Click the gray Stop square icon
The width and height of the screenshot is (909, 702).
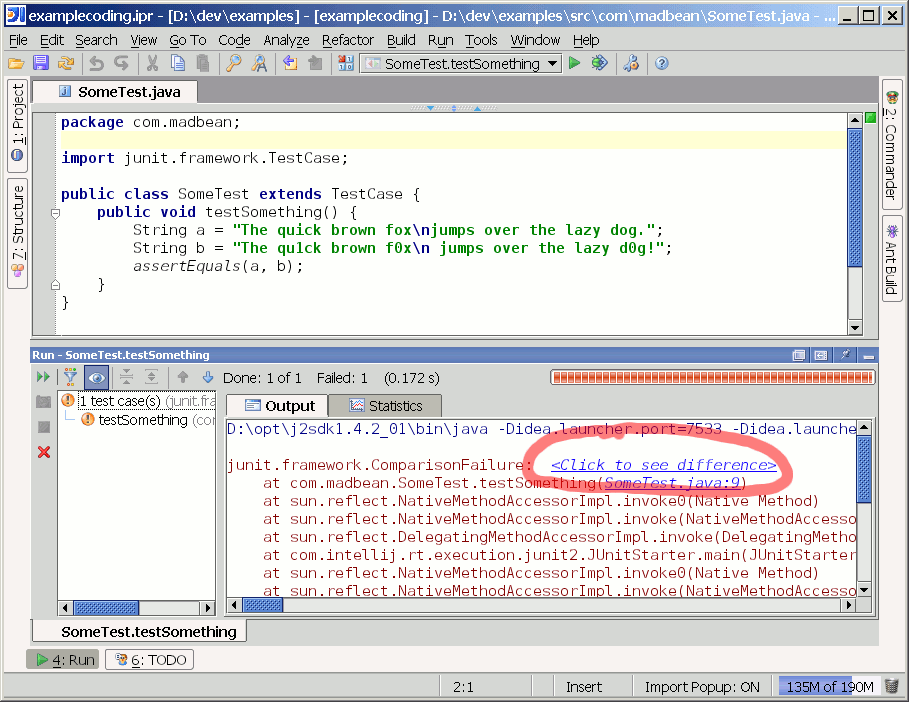(x=43, y=427)
